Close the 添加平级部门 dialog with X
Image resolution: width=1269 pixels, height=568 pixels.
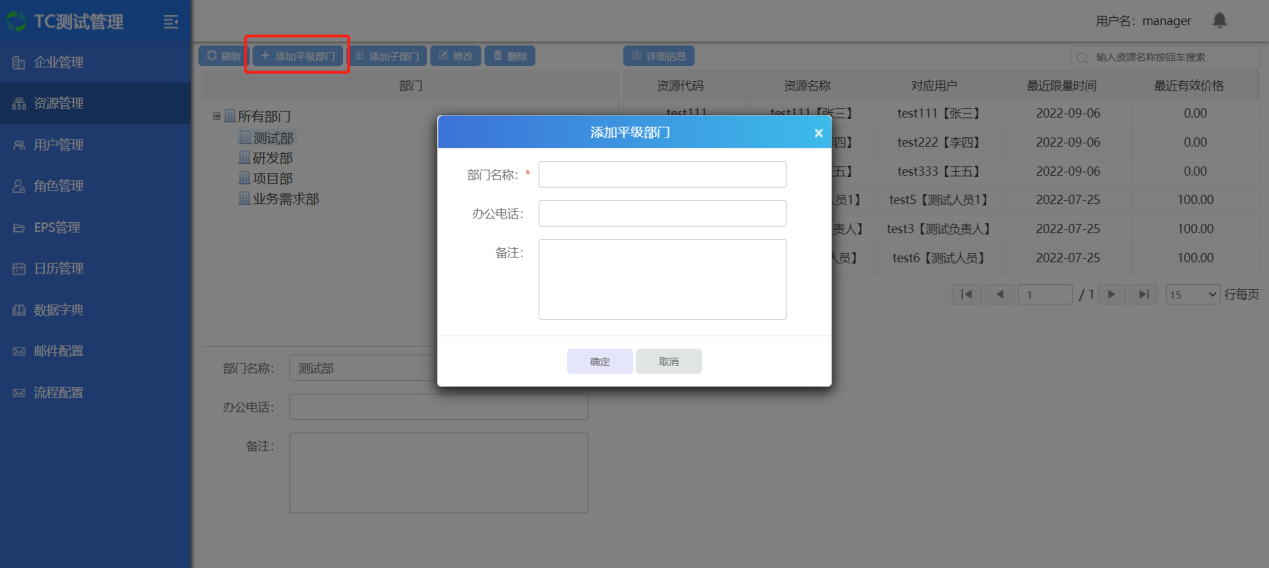818,133
